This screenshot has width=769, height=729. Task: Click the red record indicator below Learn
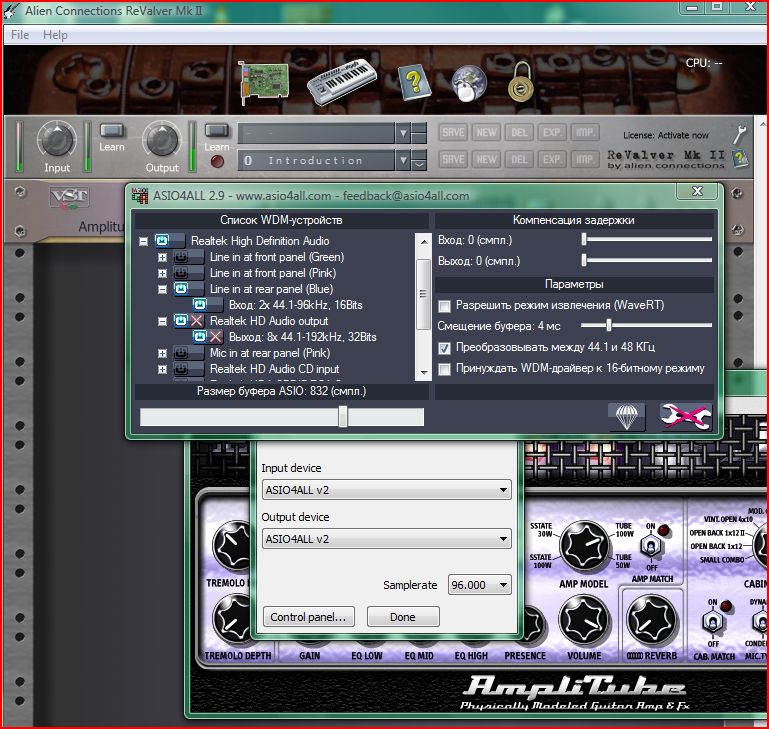click(217, 161)
